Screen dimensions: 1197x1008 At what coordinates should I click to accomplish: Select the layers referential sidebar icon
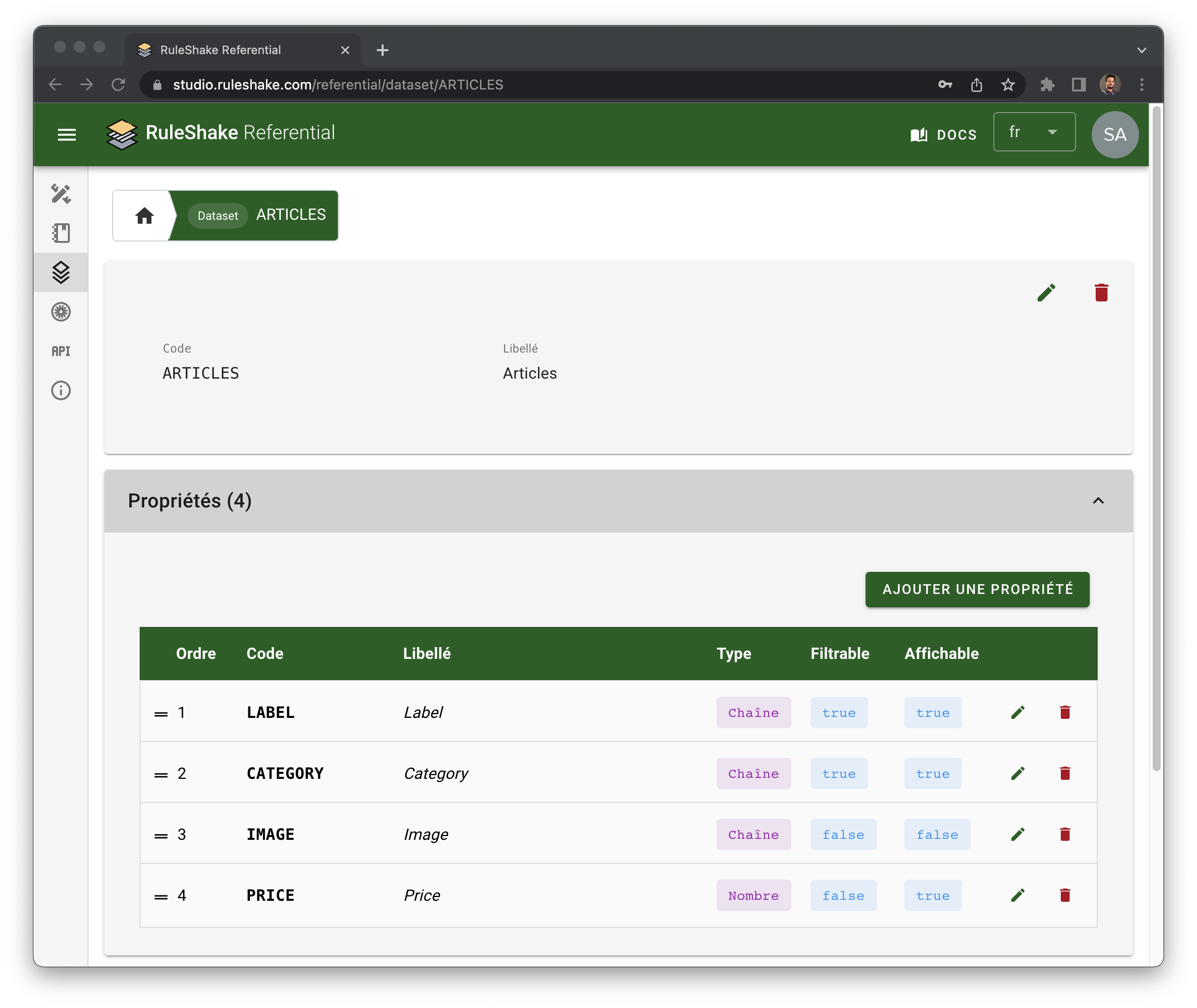pos(61,272)
